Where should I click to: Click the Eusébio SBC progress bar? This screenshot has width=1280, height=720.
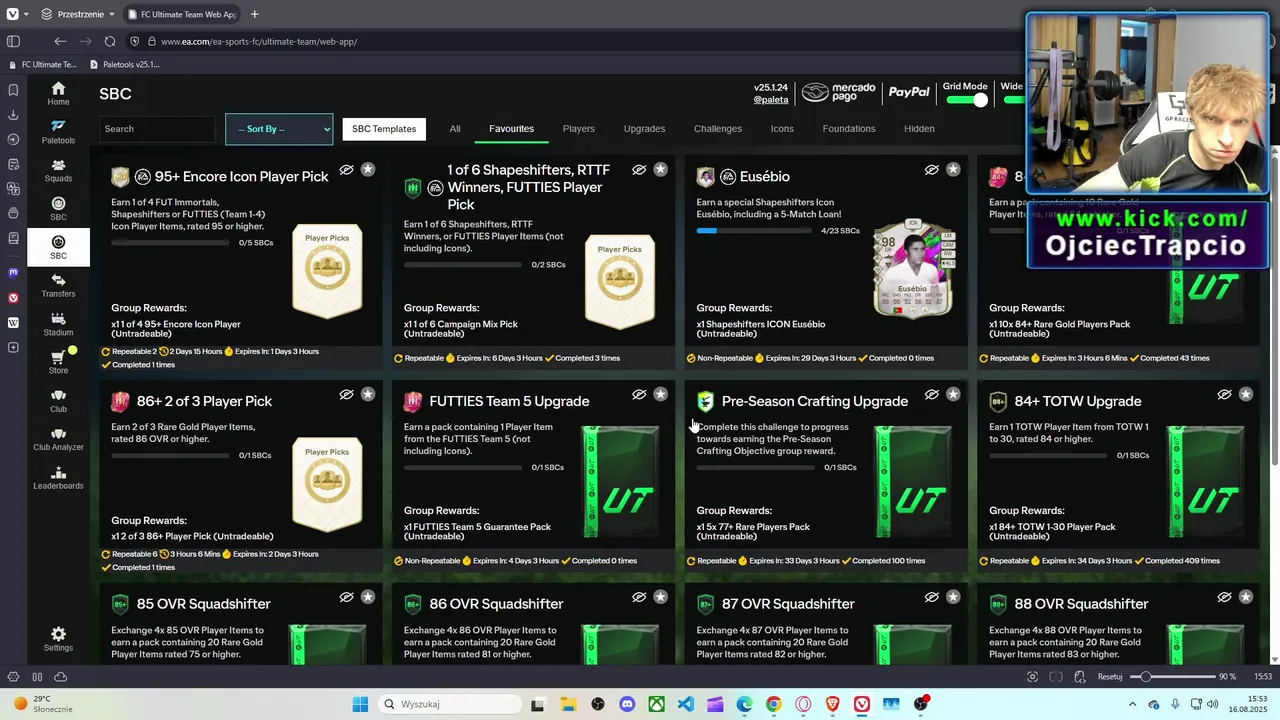click(x=754, y=231)
